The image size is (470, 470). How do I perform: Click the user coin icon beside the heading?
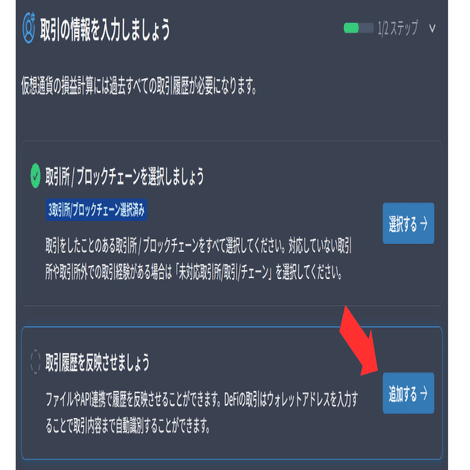click(x=29, y=28)
